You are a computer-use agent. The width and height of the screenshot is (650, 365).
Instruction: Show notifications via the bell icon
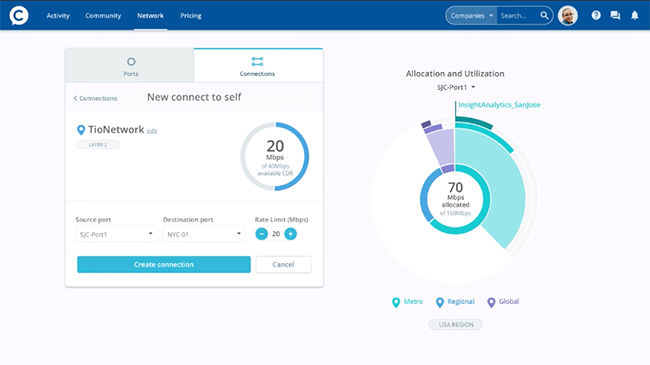coord(635,15)
